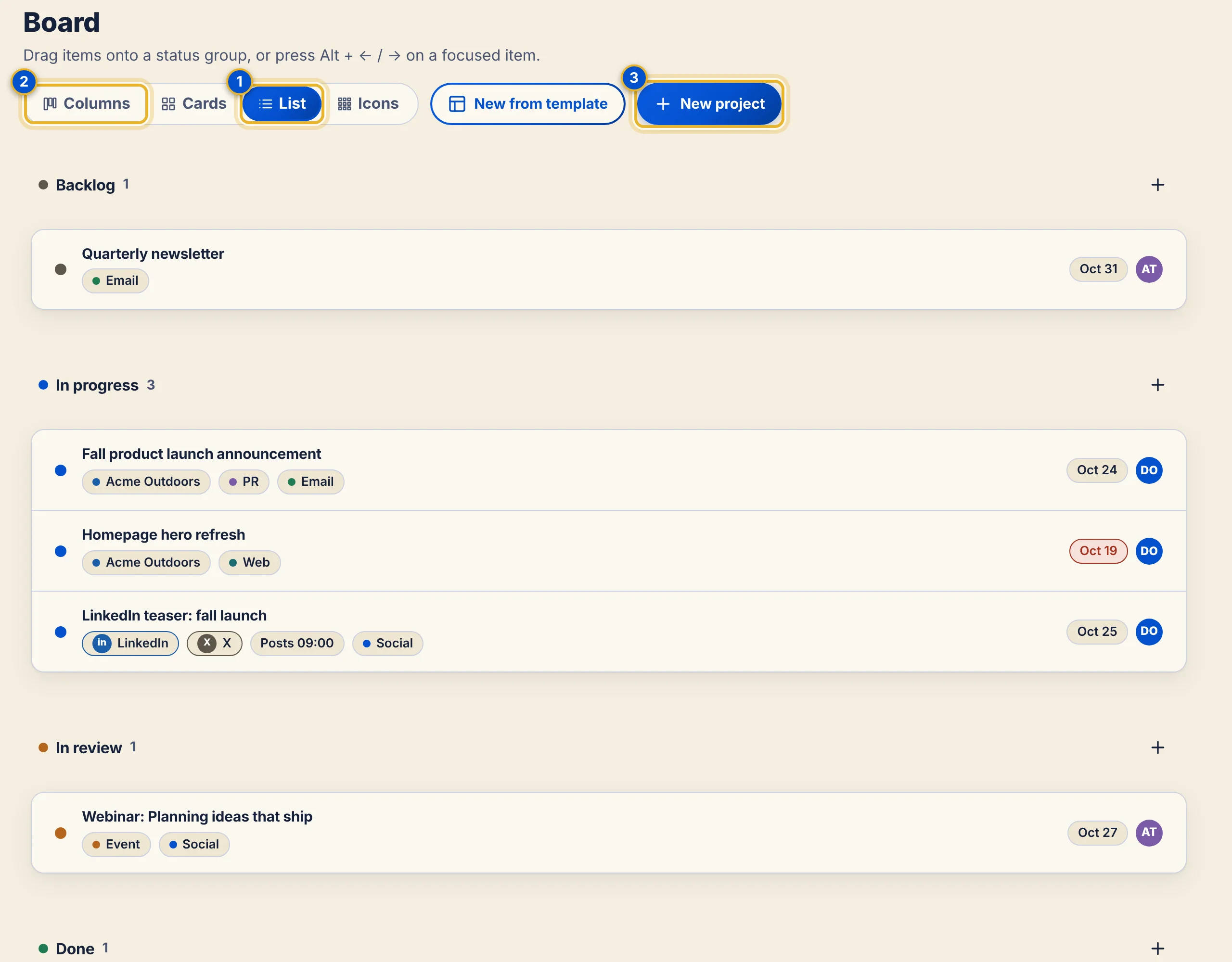The image size is (1232, 962).
Task: Add item to In progress group
Action: click(x=1157, y=385)
